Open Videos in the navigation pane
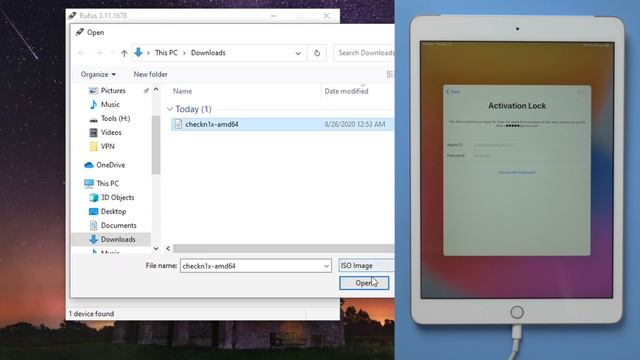640x360 pixels. [x=111, y=132]
